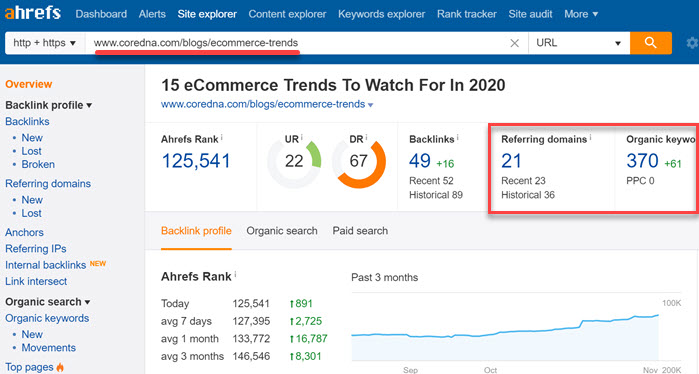Click info icon beside Referring domains
Image resolution: width=699 pixels, height=374 pixels.
(x=590, y=138)
